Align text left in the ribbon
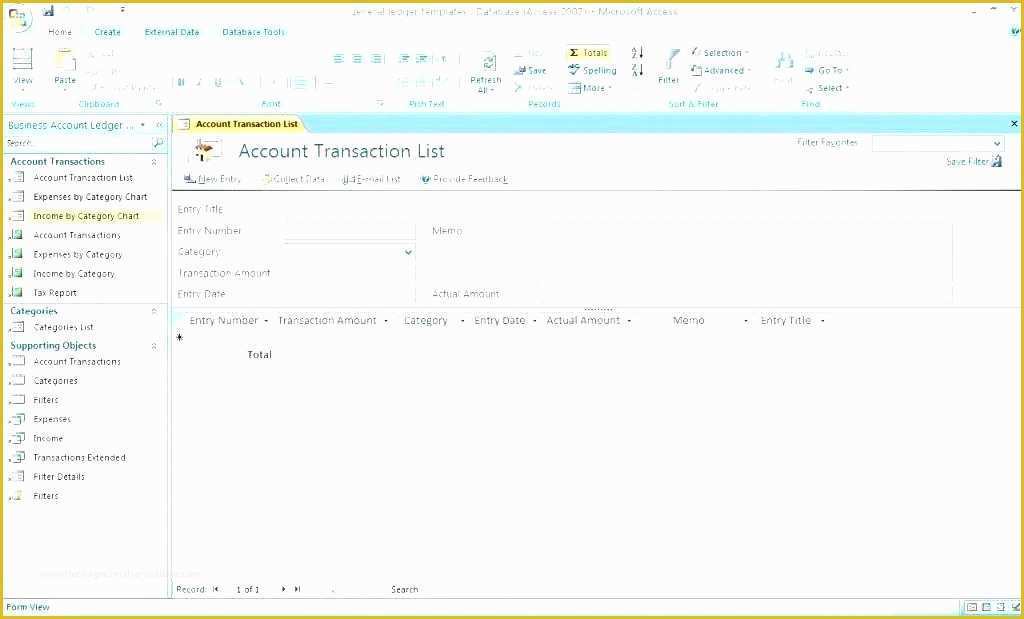Viewport: 1024px width, 619px height. 338,59
